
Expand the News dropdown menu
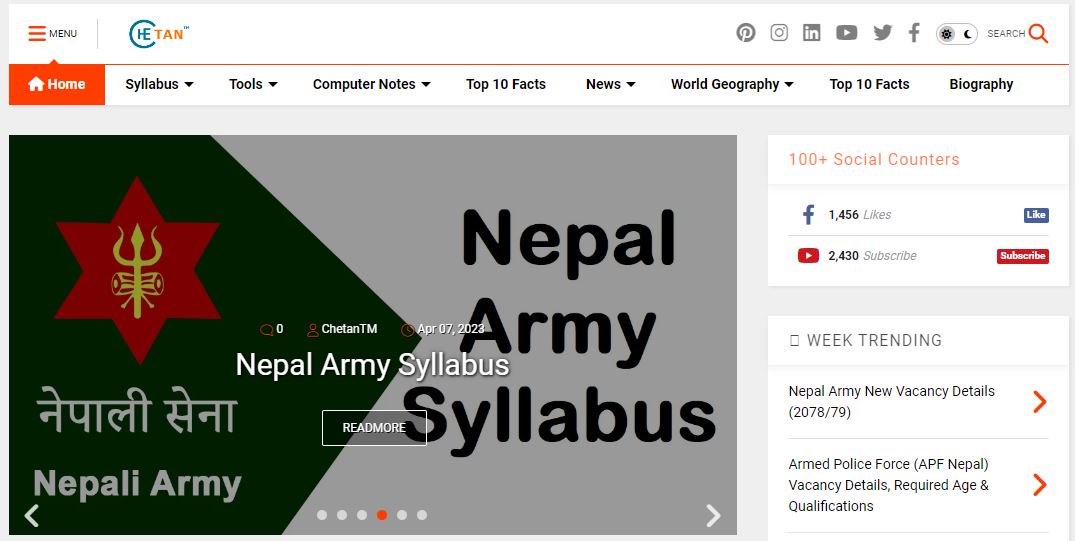pos(610,84)
